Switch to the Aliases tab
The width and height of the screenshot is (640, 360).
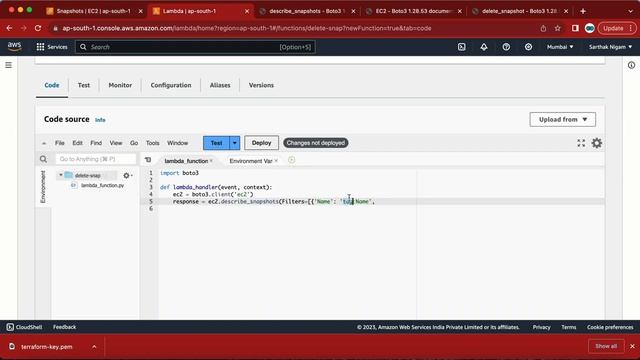[220, 85]
